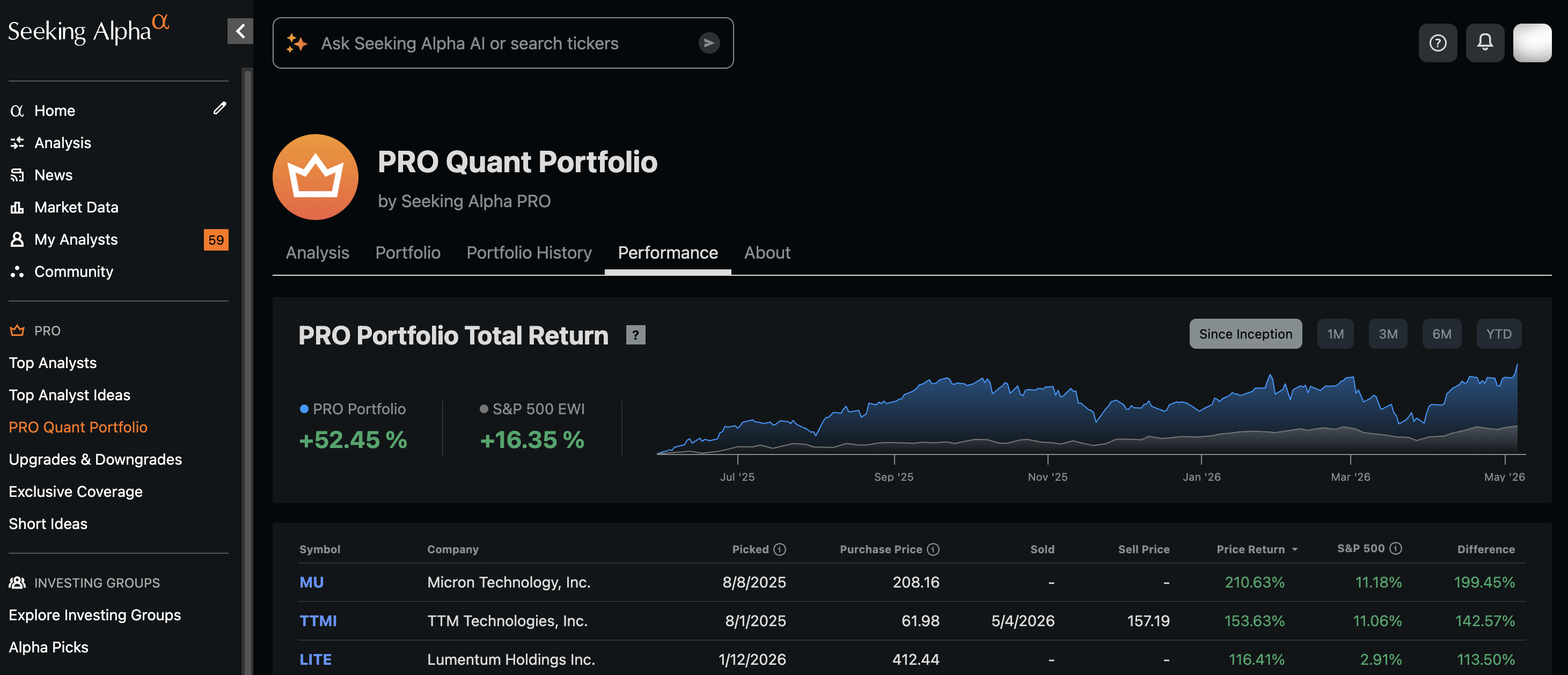Open the About tab
Screen dimensions: 1568x675
767,253
